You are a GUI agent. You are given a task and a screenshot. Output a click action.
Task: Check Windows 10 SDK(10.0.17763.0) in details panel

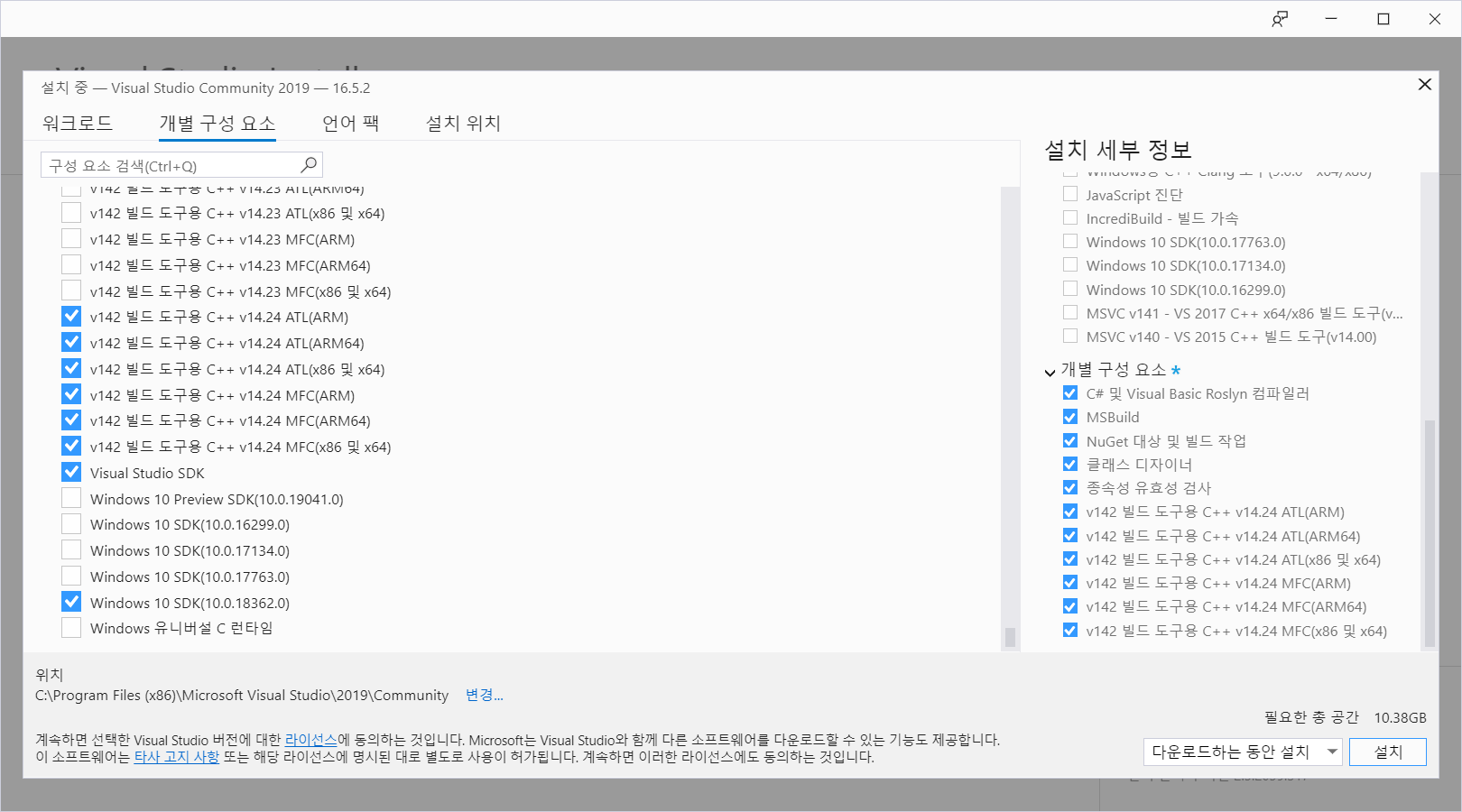[x=1070, y=241]
